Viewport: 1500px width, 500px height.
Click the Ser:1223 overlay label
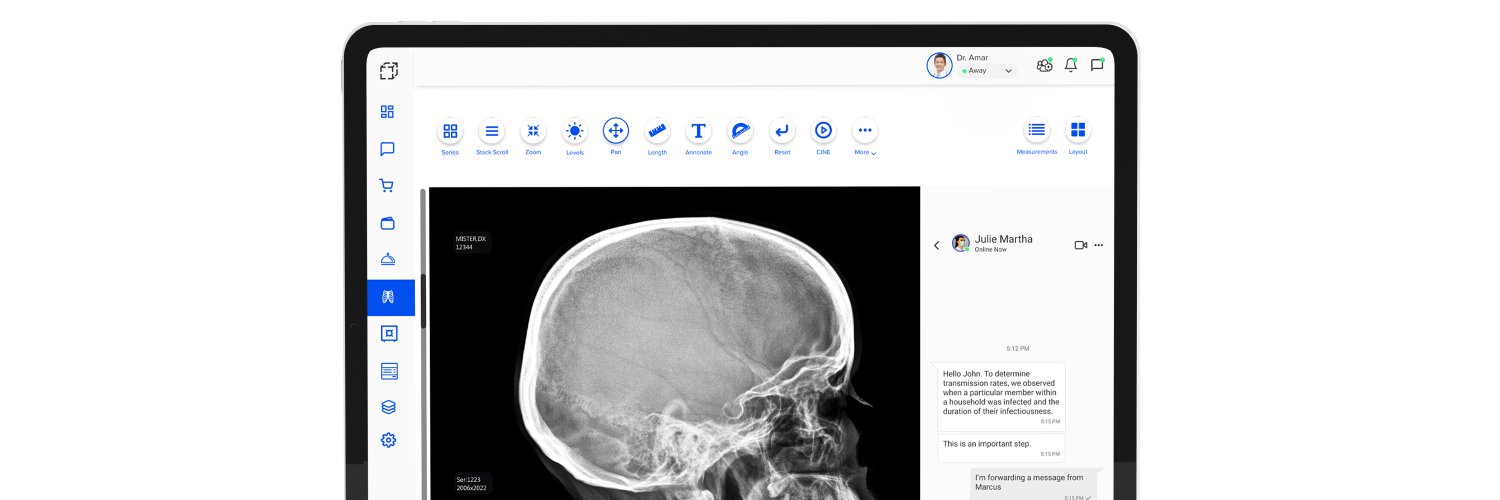click(471, 483)
